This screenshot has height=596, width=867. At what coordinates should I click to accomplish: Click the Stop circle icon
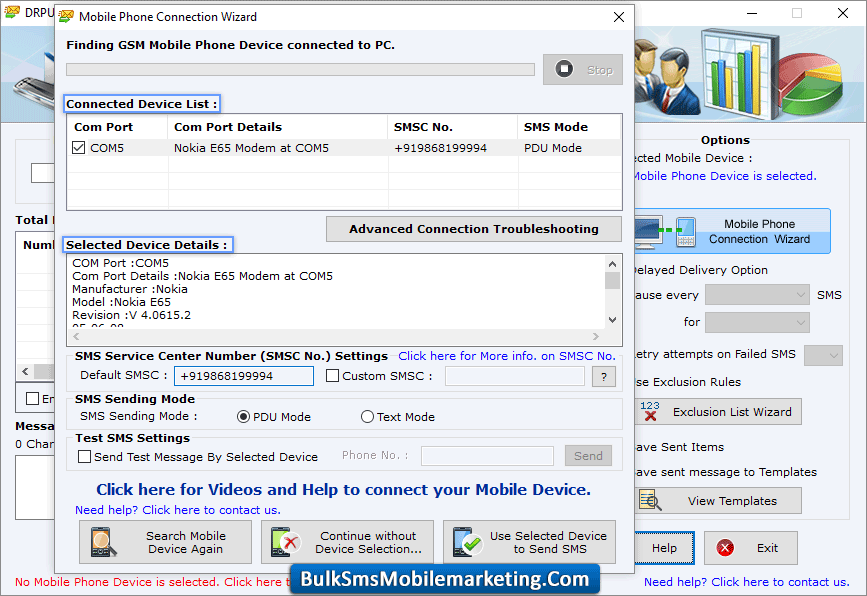coord(564,69)
